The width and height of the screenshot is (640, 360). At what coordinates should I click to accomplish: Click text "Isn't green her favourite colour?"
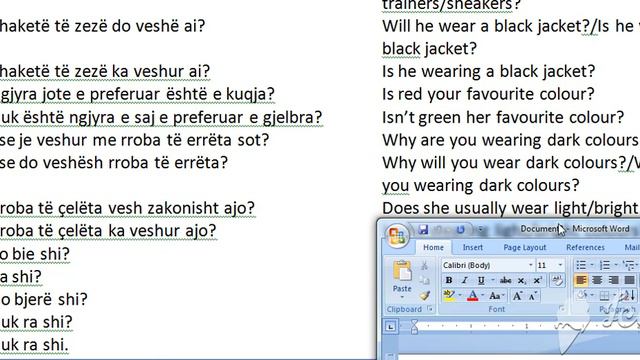(503, 118)
